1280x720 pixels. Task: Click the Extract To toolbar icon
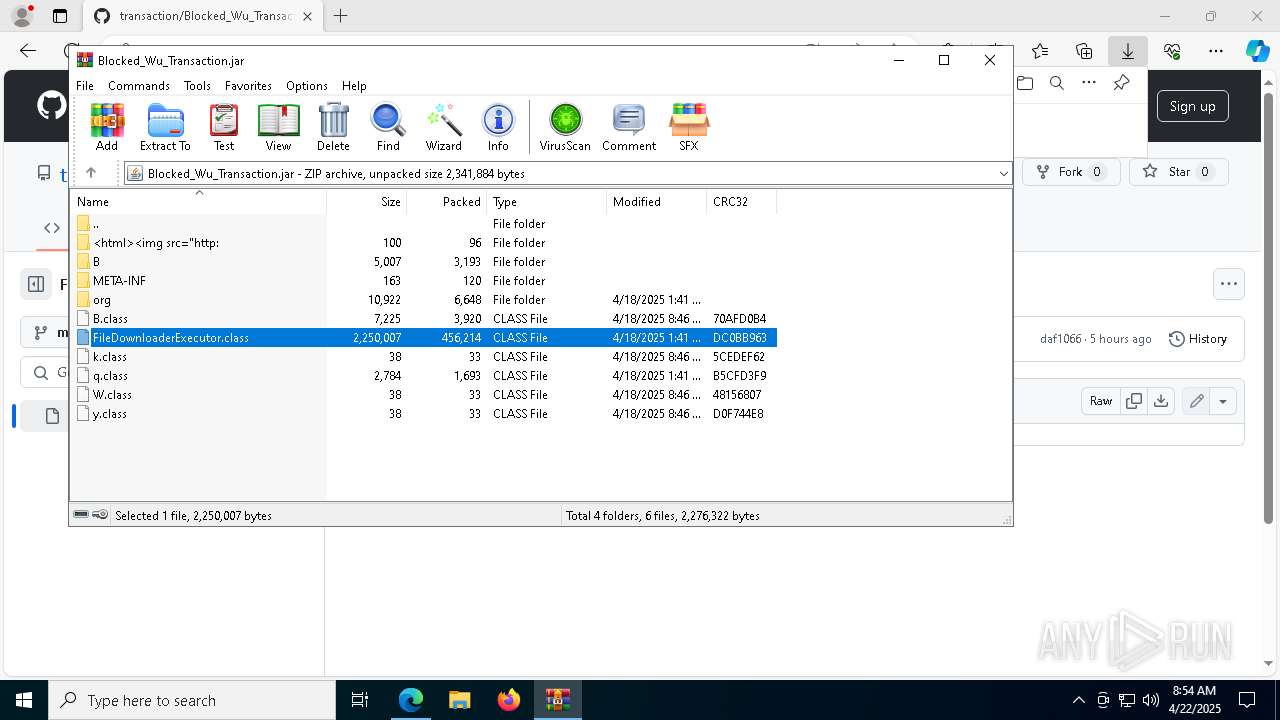(165, 127)
